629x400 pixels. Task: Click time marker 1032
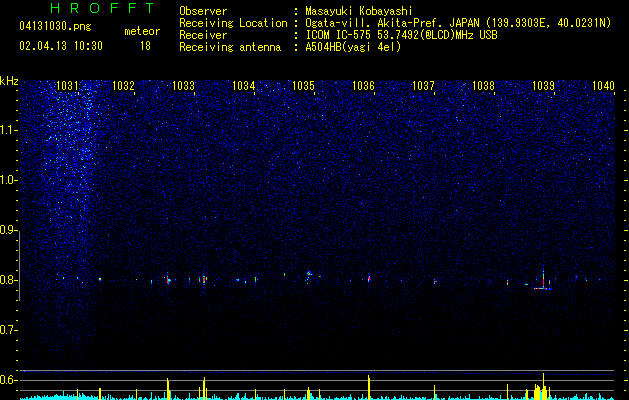(123, 85)
